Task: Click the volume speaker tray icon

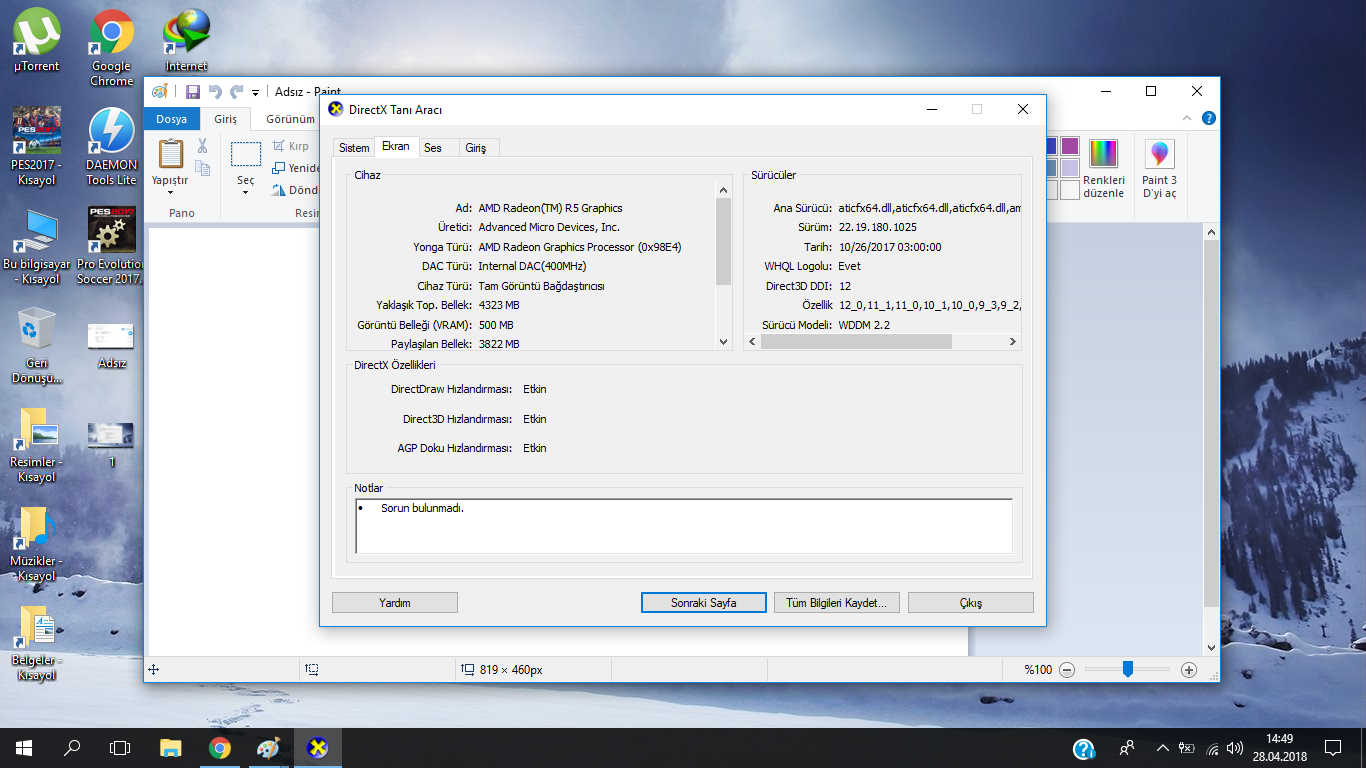Action: (1235, 748)
